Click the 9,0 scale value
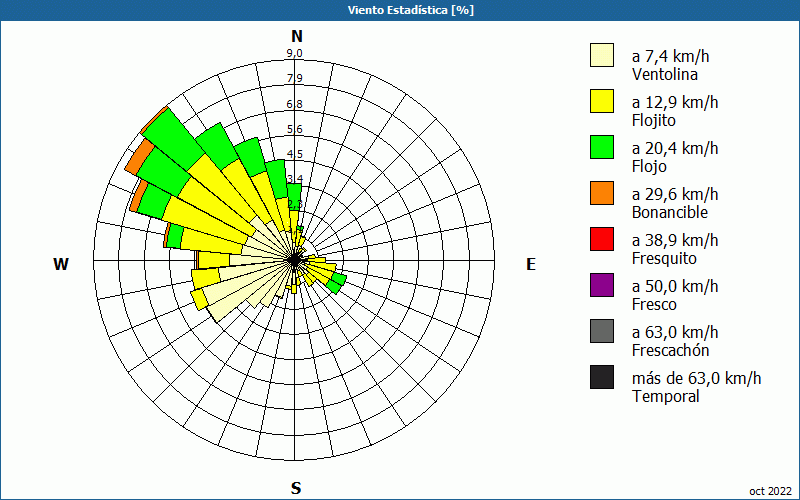This screenshot has width=800, height=500. click(294, 53)
